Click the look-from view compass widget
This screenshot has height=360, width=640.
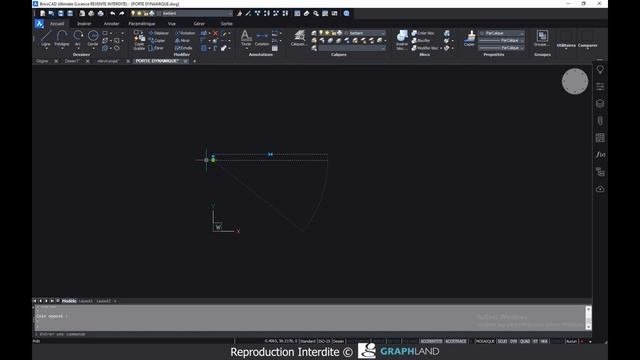click(575, 81)
